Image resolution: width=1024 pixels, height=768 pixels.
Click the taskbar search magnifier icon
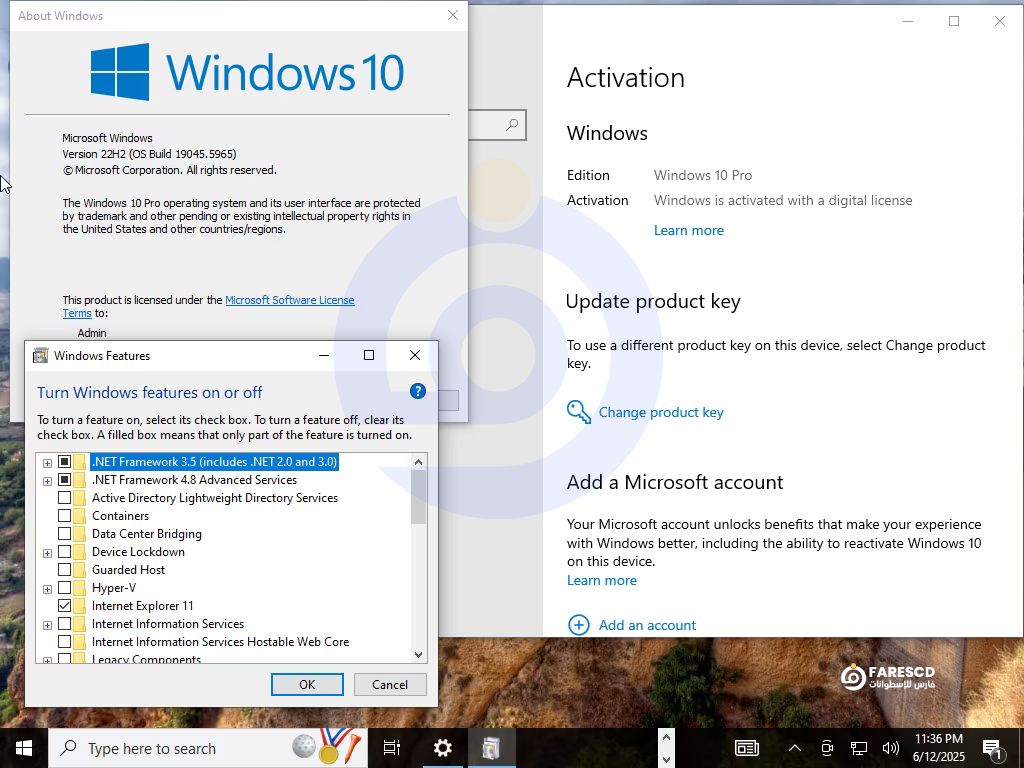click(x=68, y=748)
